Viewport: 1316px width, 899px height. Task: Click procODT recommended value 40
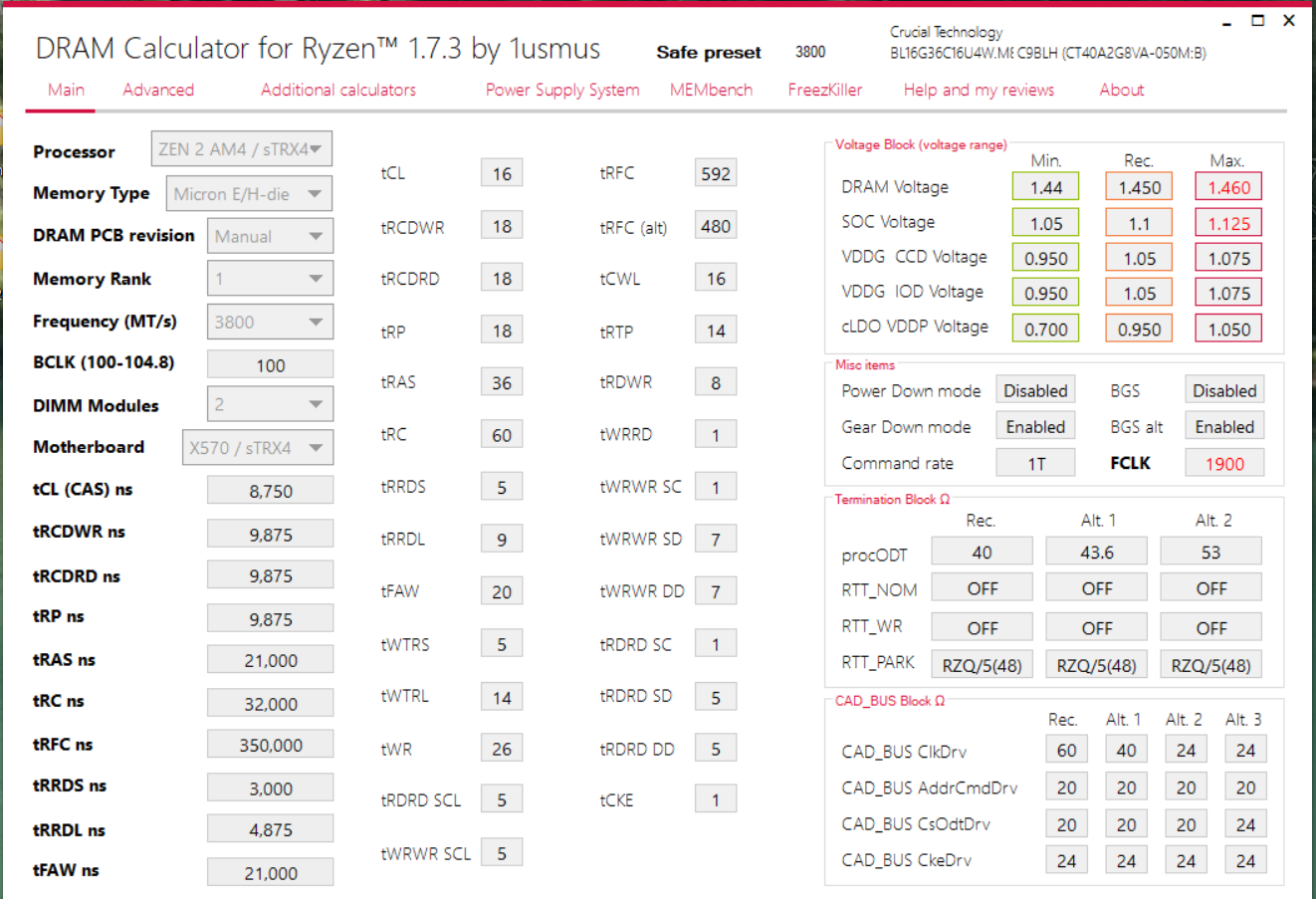pyautogui.click(x=982, y=552)
